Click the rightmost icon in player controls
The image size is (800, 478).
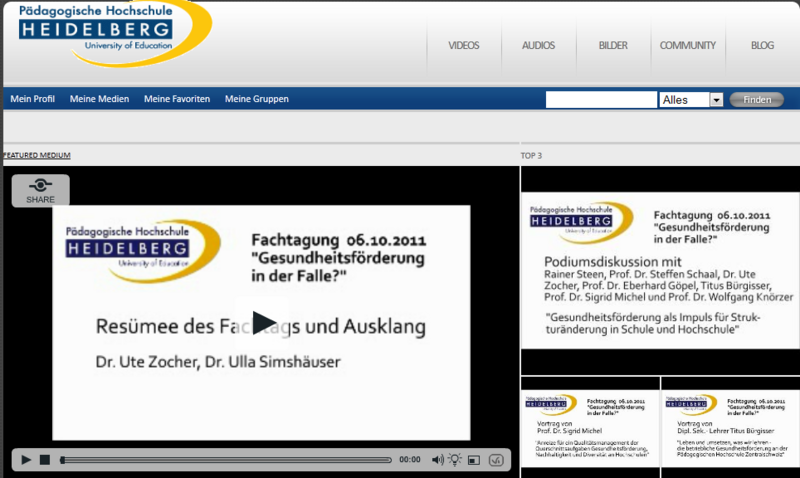496,460
